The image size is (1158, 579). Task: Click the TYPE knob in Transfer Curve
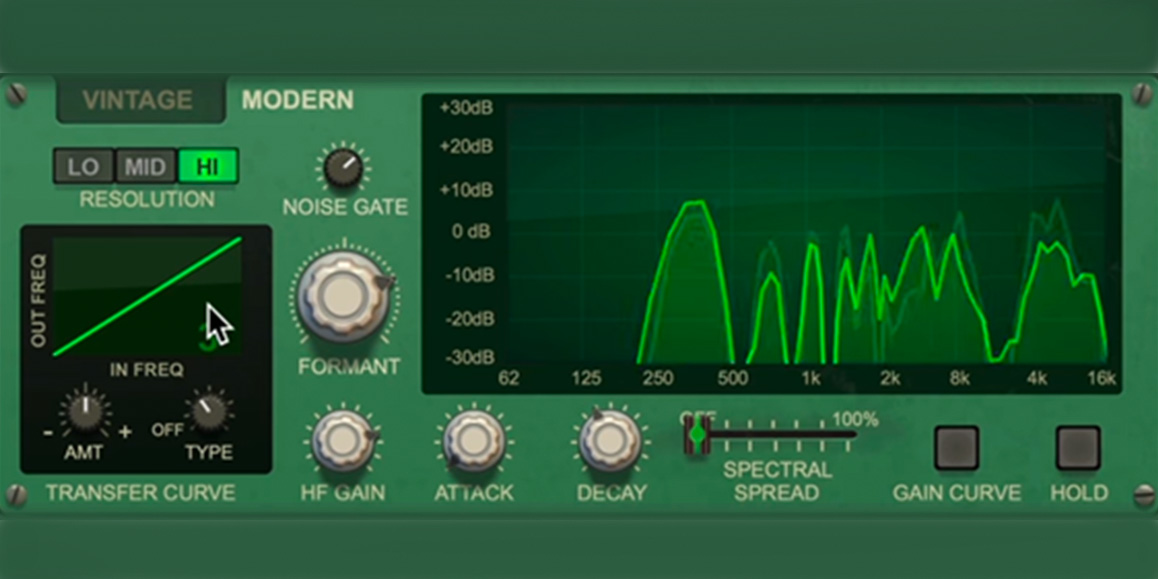click(x=209, y=410)
